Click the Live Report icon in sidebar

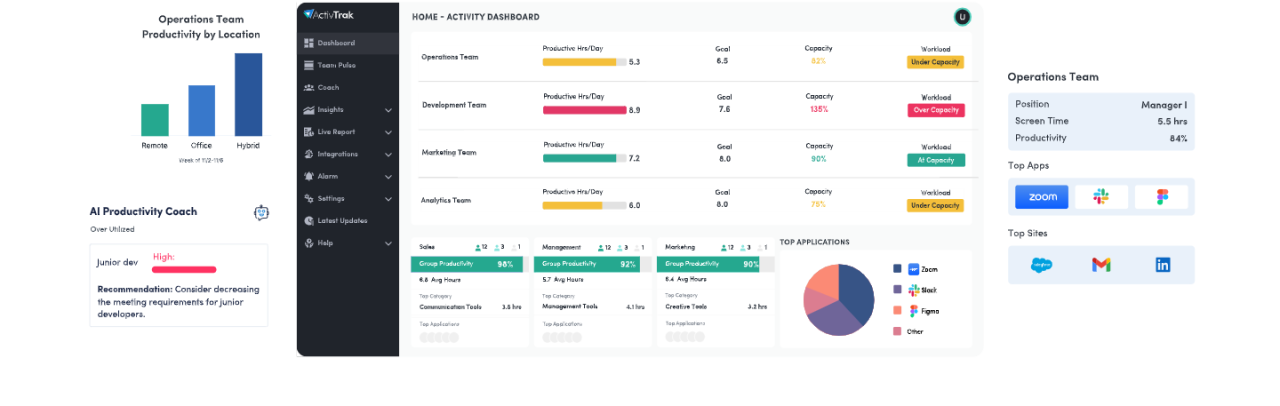(309, 132)
